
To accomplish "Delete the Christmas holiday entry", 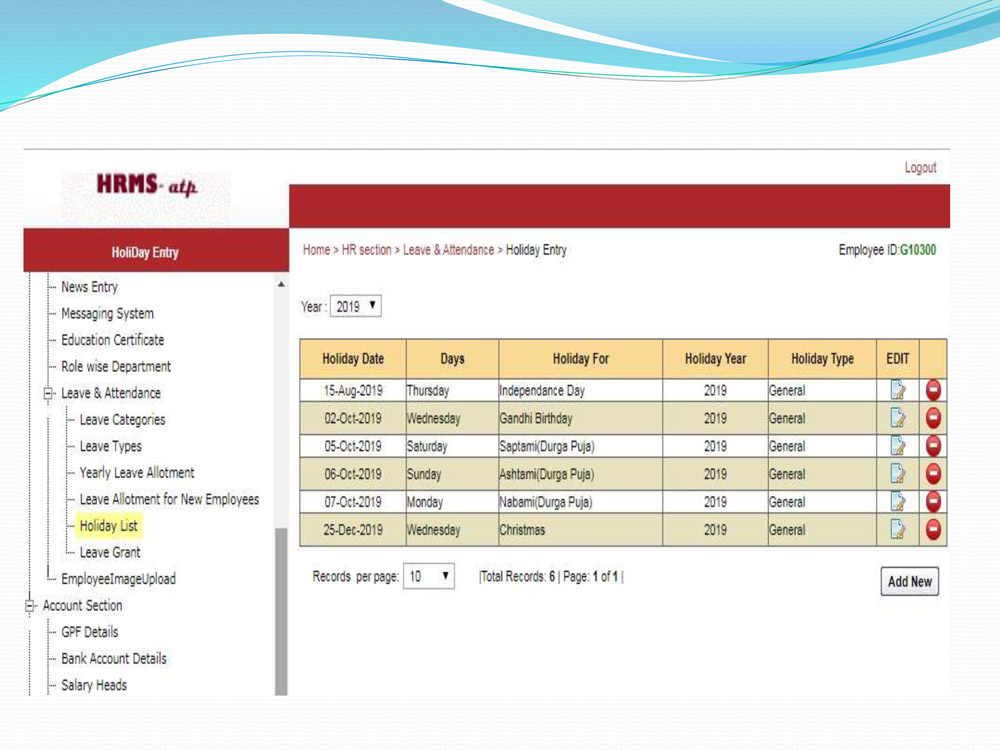I will 931,530.
